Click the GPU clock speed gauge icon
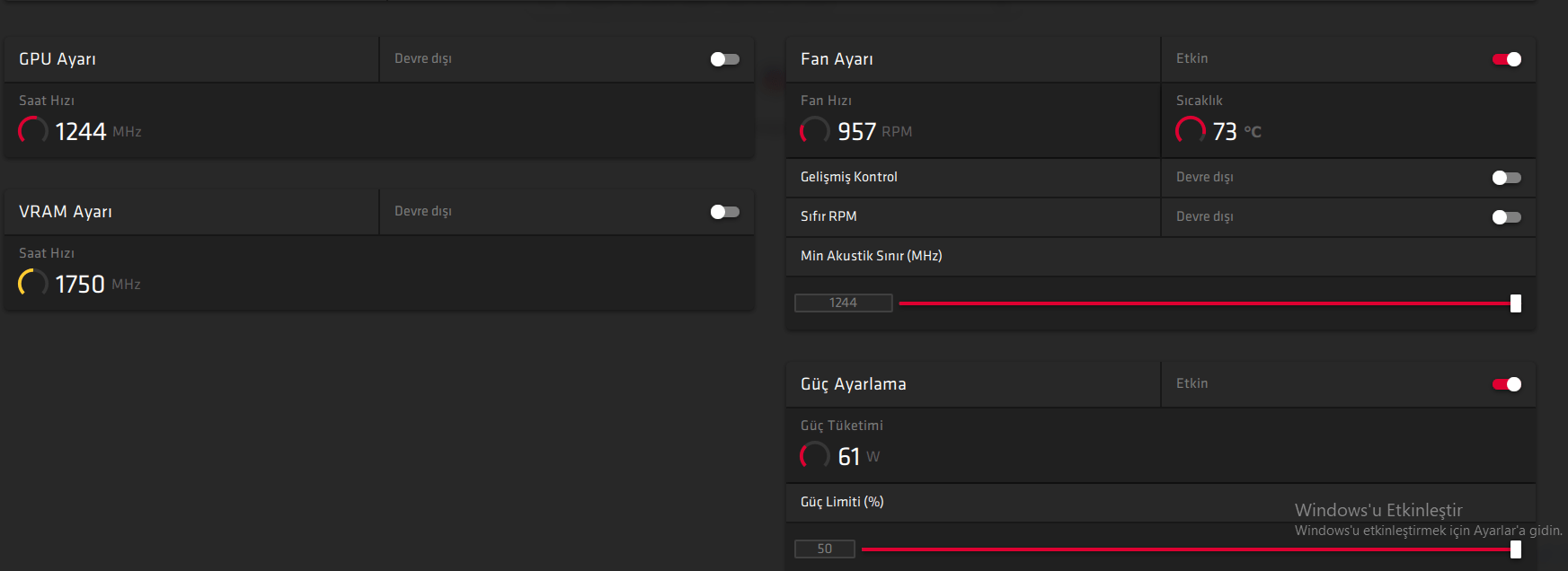This screenshot has height=571, width=1568. click(33, 131)
